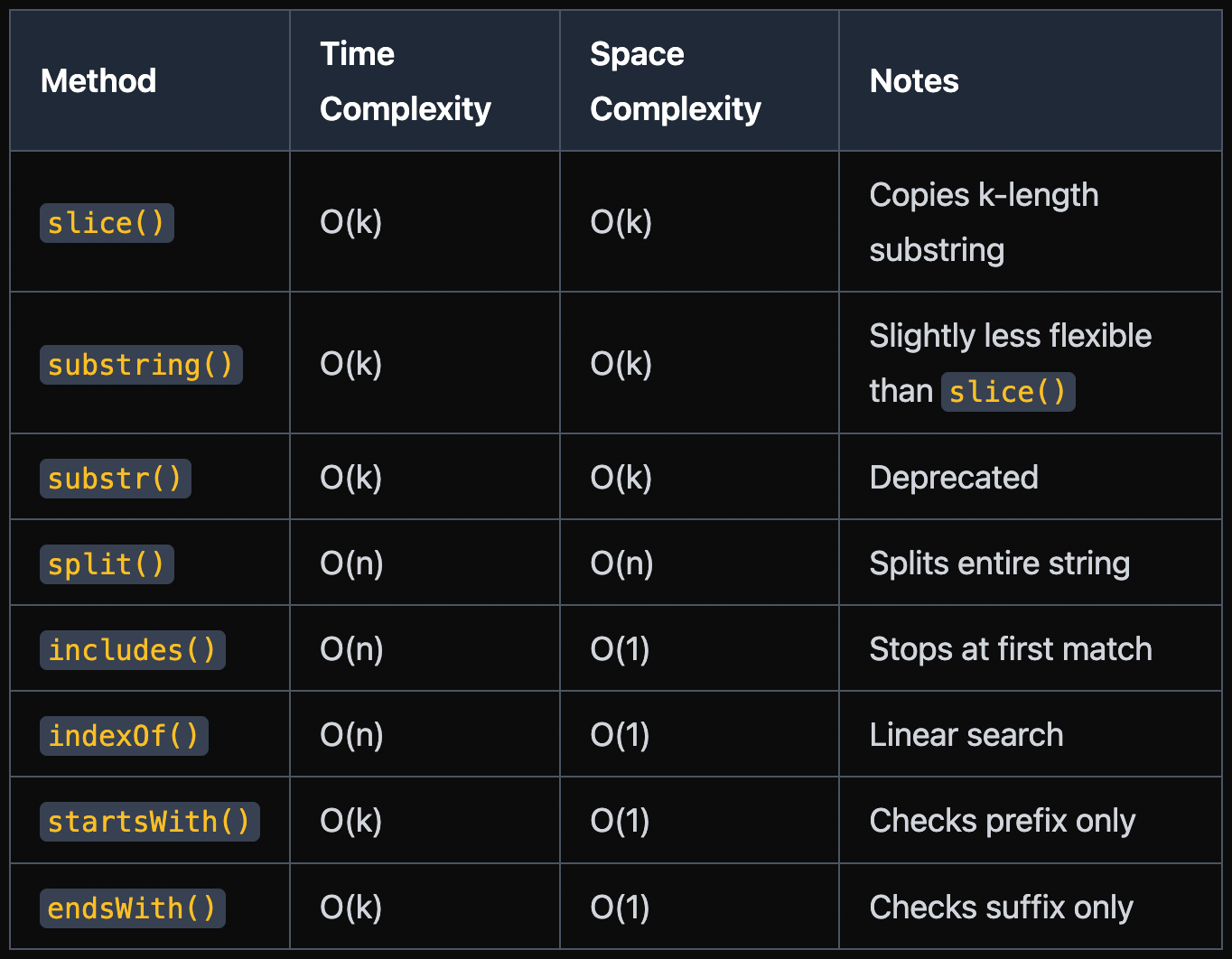This screenshot has width=1232, height=959.
Task: Click the "Stops at first match" note
Action: 1010,649
